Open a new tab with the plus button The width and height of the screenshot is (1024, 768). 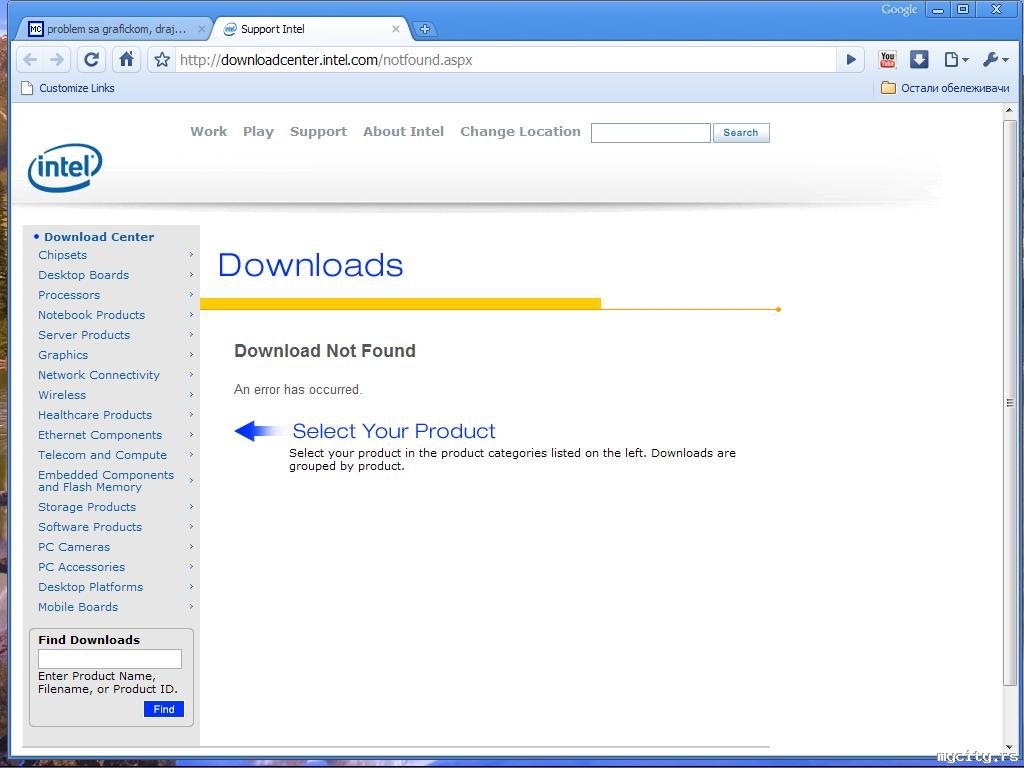(x=424, y=29)
